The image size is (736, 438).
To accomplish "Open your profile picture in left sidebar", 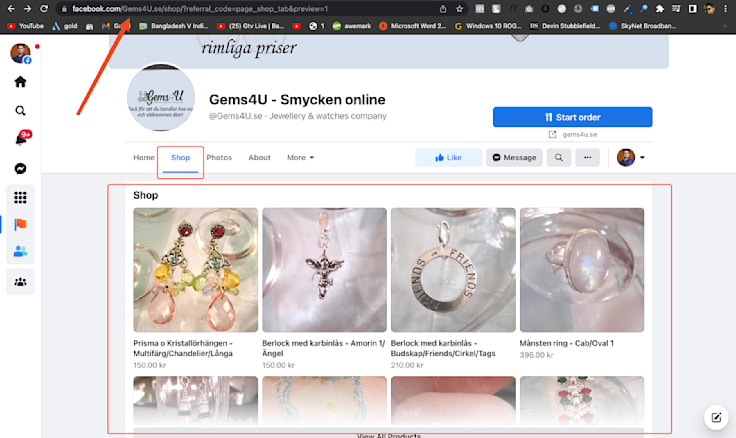I will tap(20, 53).
